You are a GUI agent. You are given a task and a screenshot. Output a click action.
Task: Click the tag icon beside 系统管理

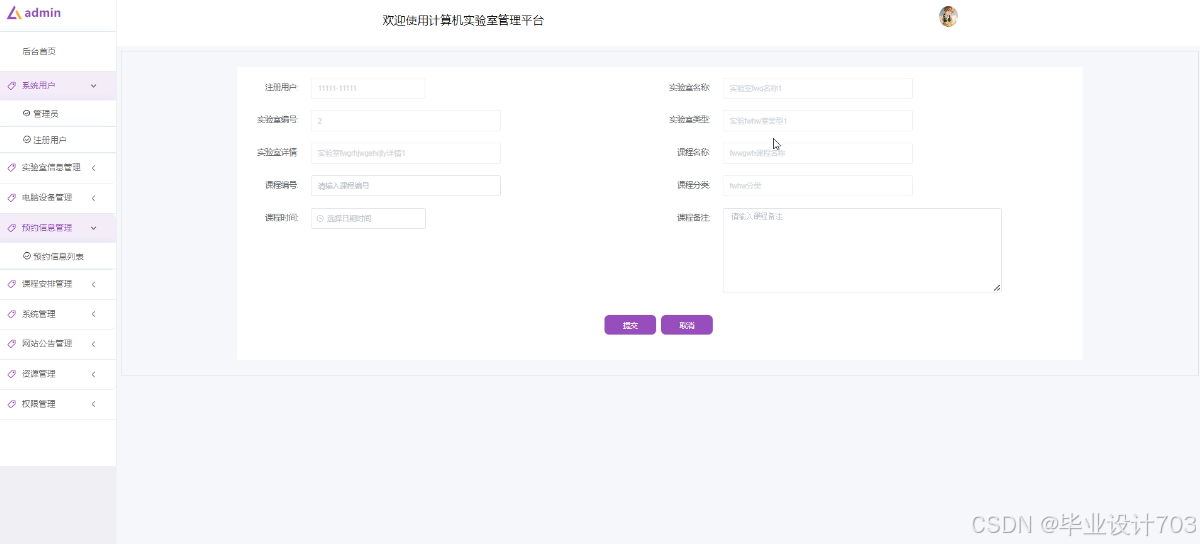click(x=12, y=314)
